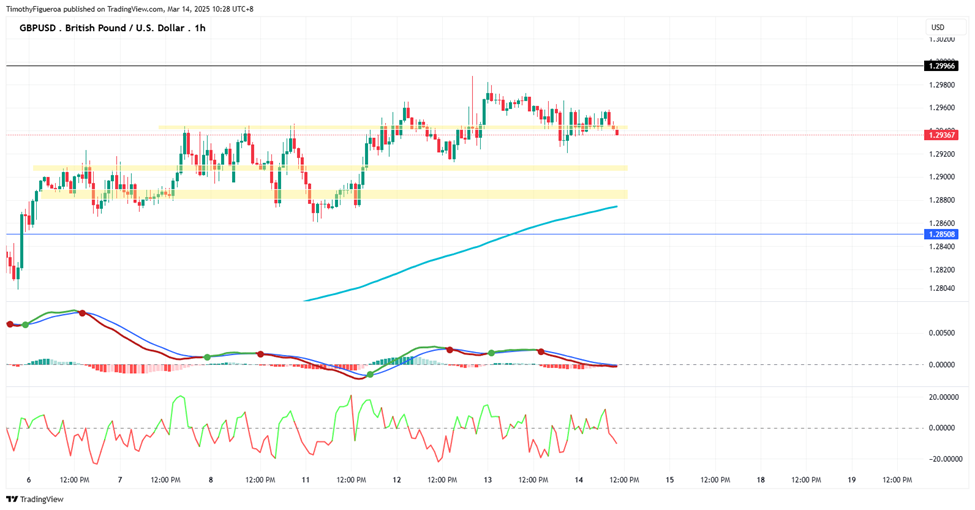Click date label 14 on time axis
This screenshot has width=975, height=510.
(x=579, y=480)
